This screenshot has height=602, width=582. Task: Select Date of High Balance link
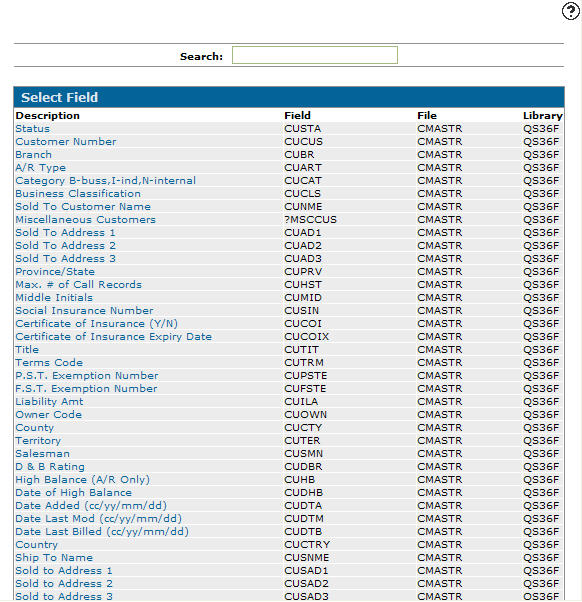73,493
